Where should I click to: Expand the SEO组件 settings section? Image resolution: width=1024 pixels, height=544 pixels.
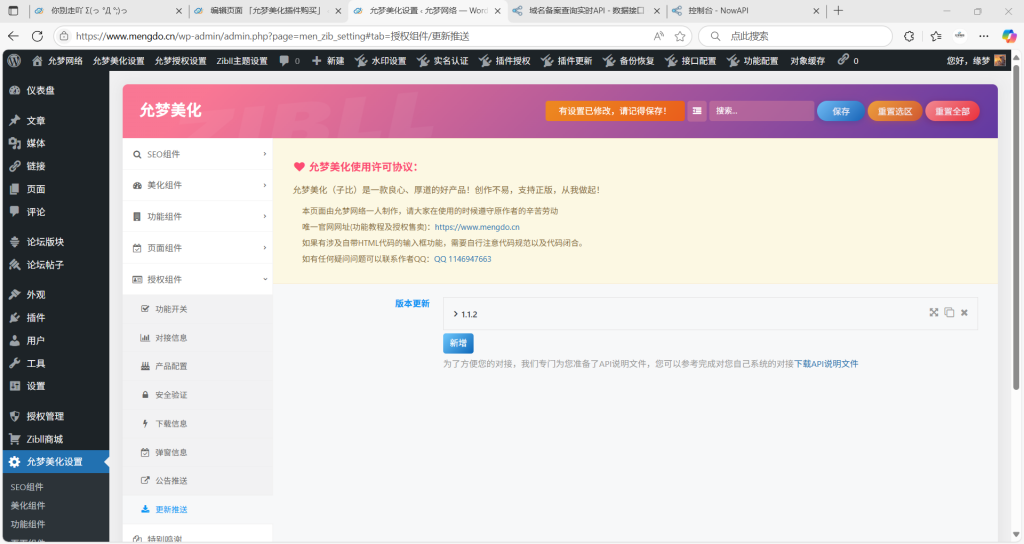tap(197, 154)
